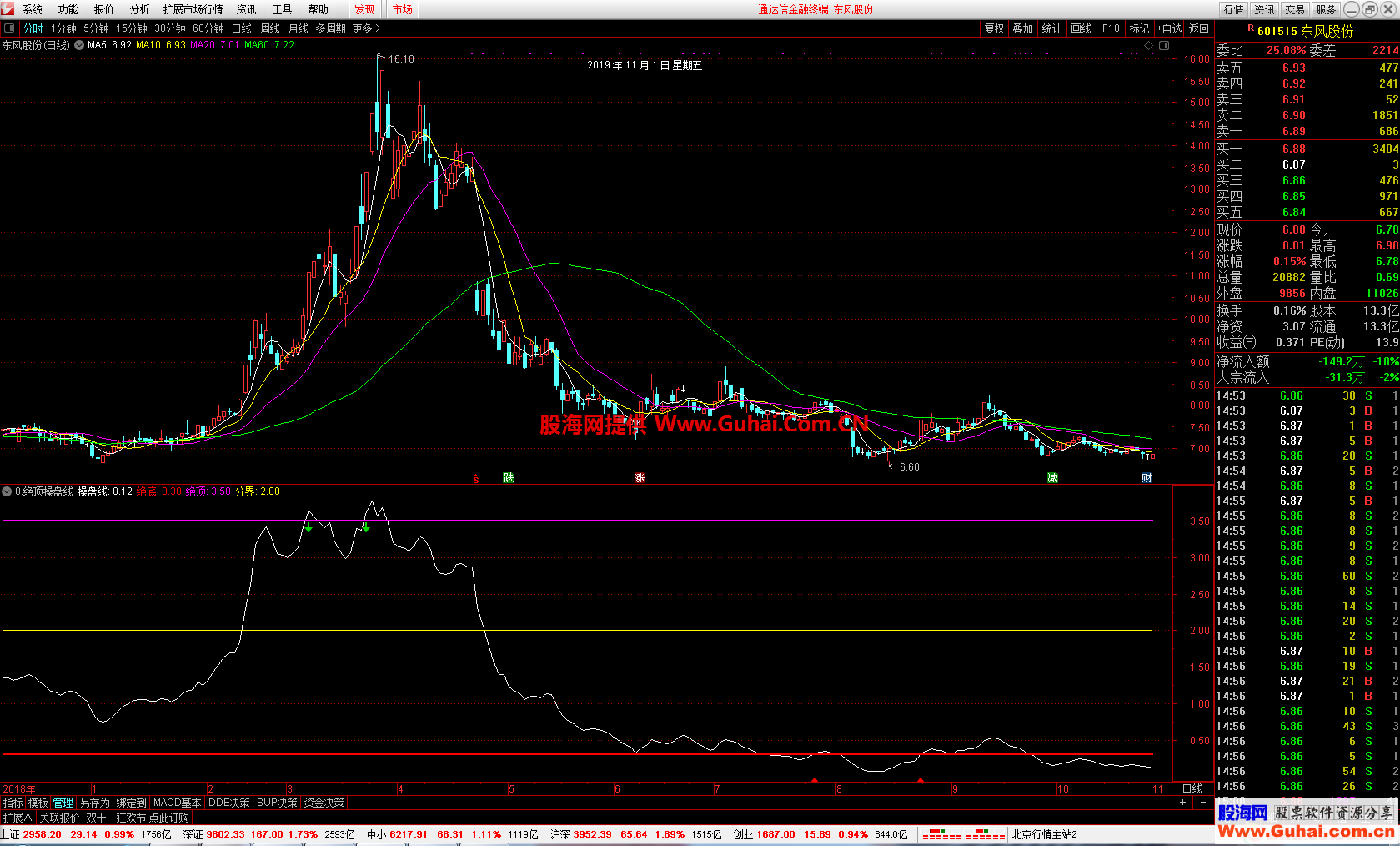Open the 系统 menu
1400x846 pixels.
(33, 9)
